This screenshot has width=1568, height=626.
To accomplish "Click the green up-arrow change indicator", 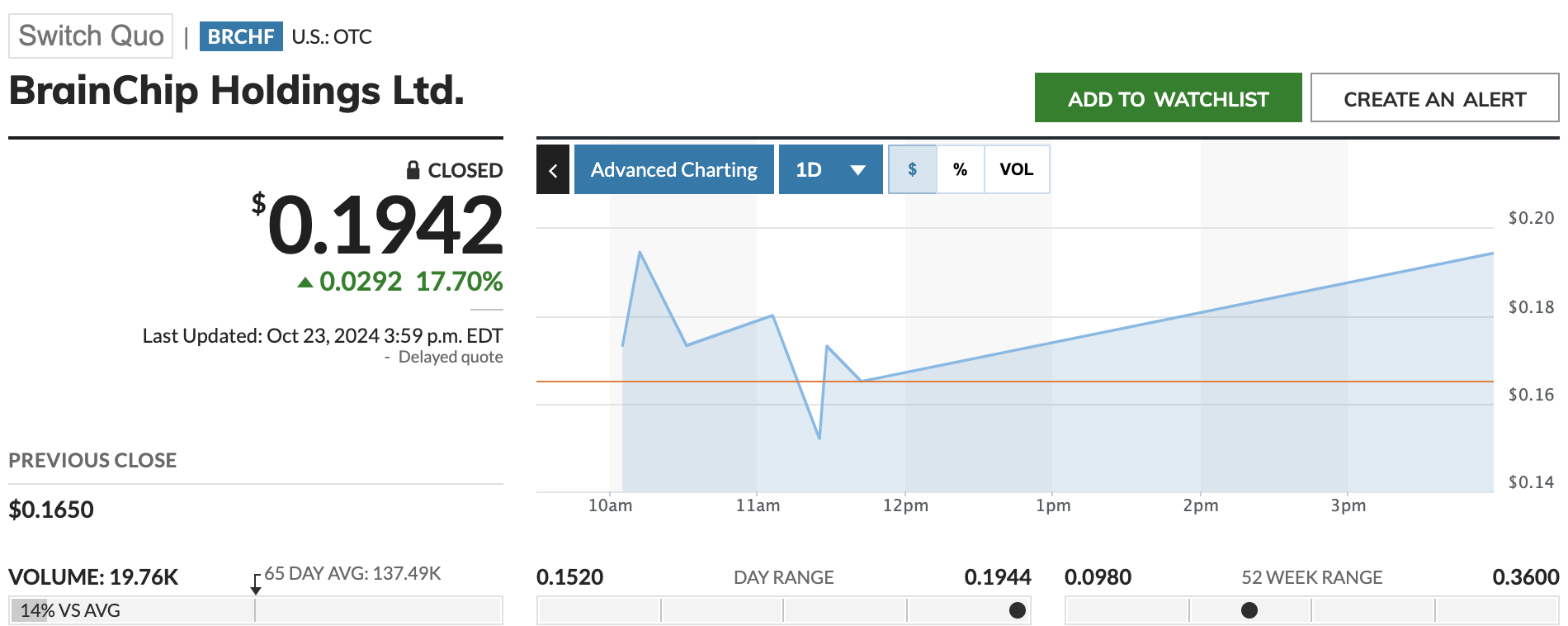I will [305, 282].
